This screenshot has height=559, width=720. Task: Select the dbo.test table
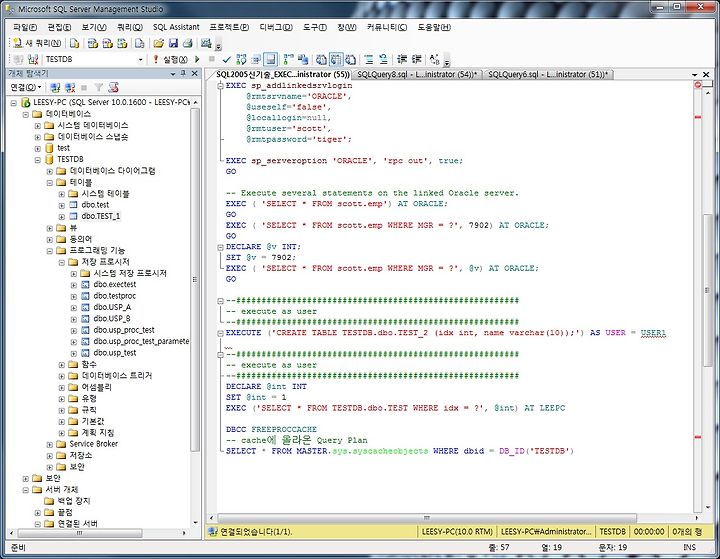click(x=95, y=205)
